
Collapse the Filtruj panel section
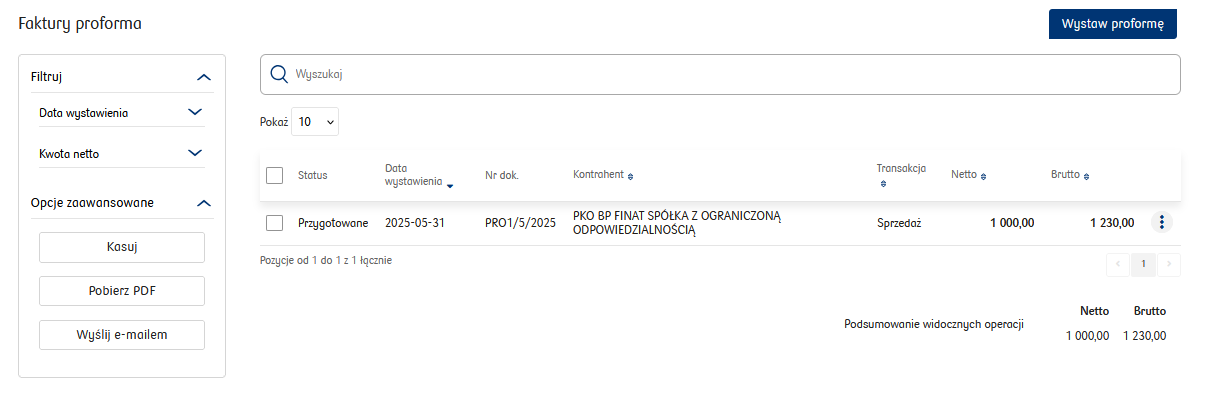coord(204,76)
